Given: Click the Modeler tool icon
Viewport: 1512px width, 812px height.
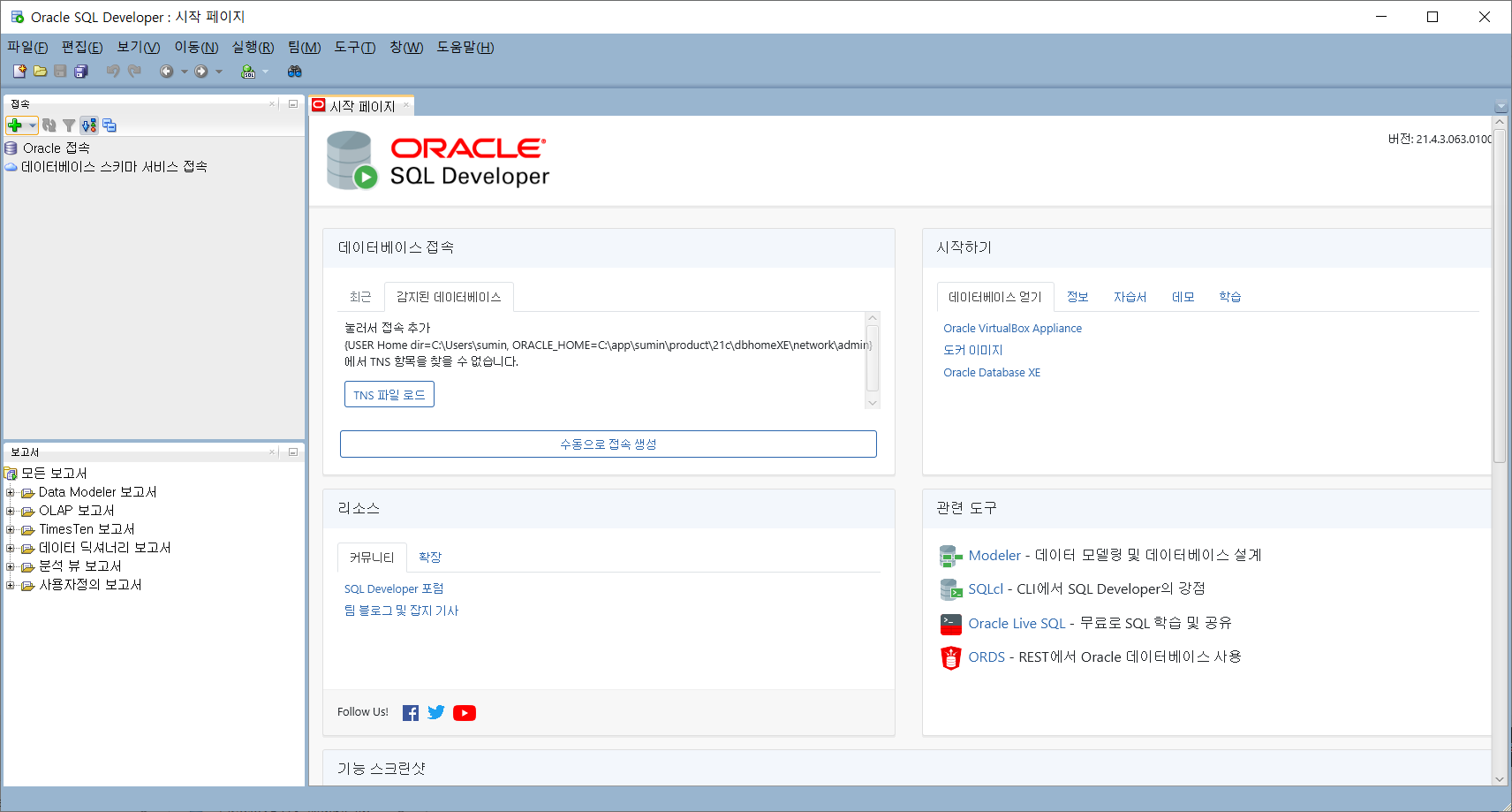Looking at the screenshot, I should click(x=951, y=556).
